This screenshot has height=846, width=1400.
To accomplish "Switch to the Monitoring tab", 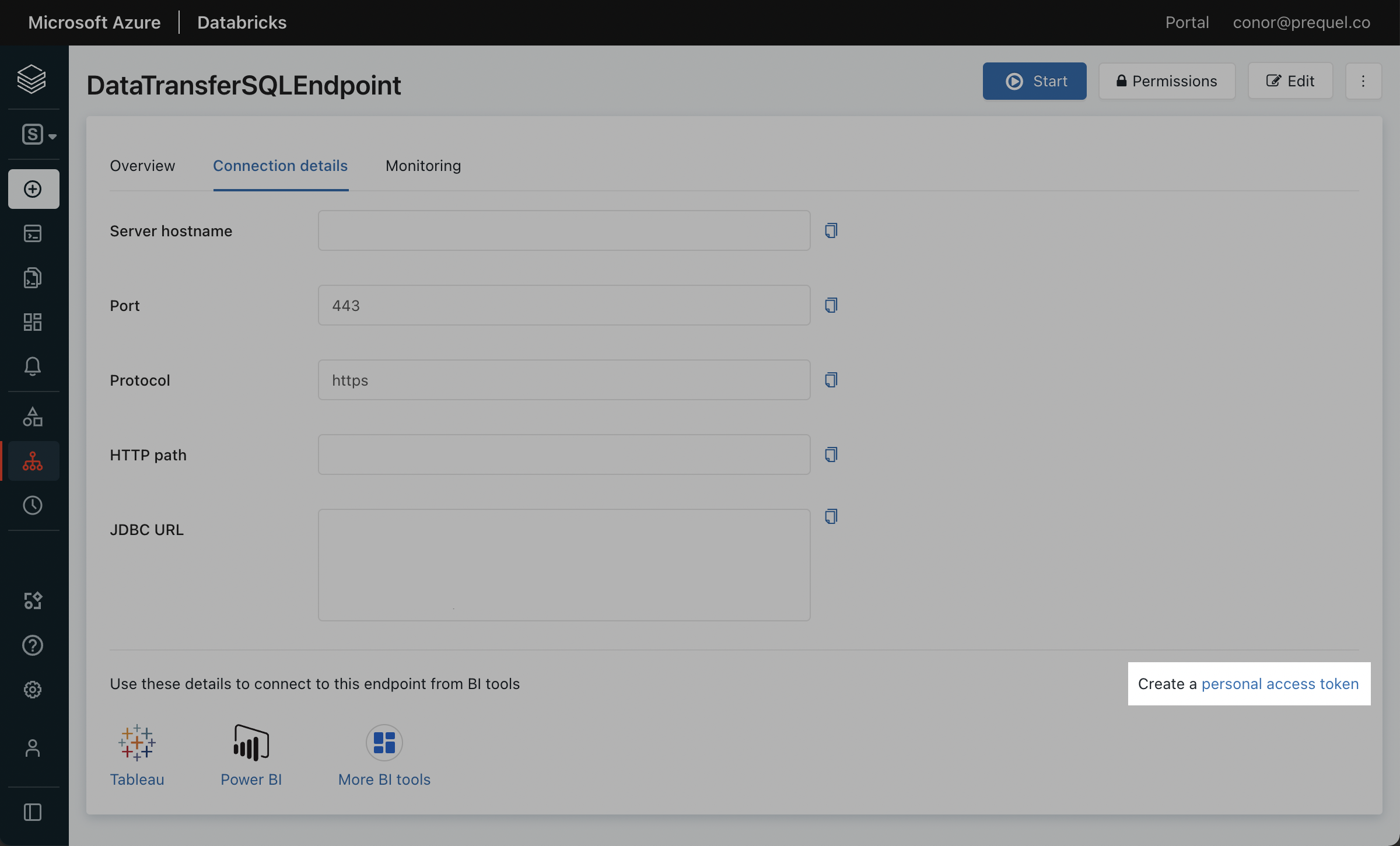I will click(x=422, y=166).
